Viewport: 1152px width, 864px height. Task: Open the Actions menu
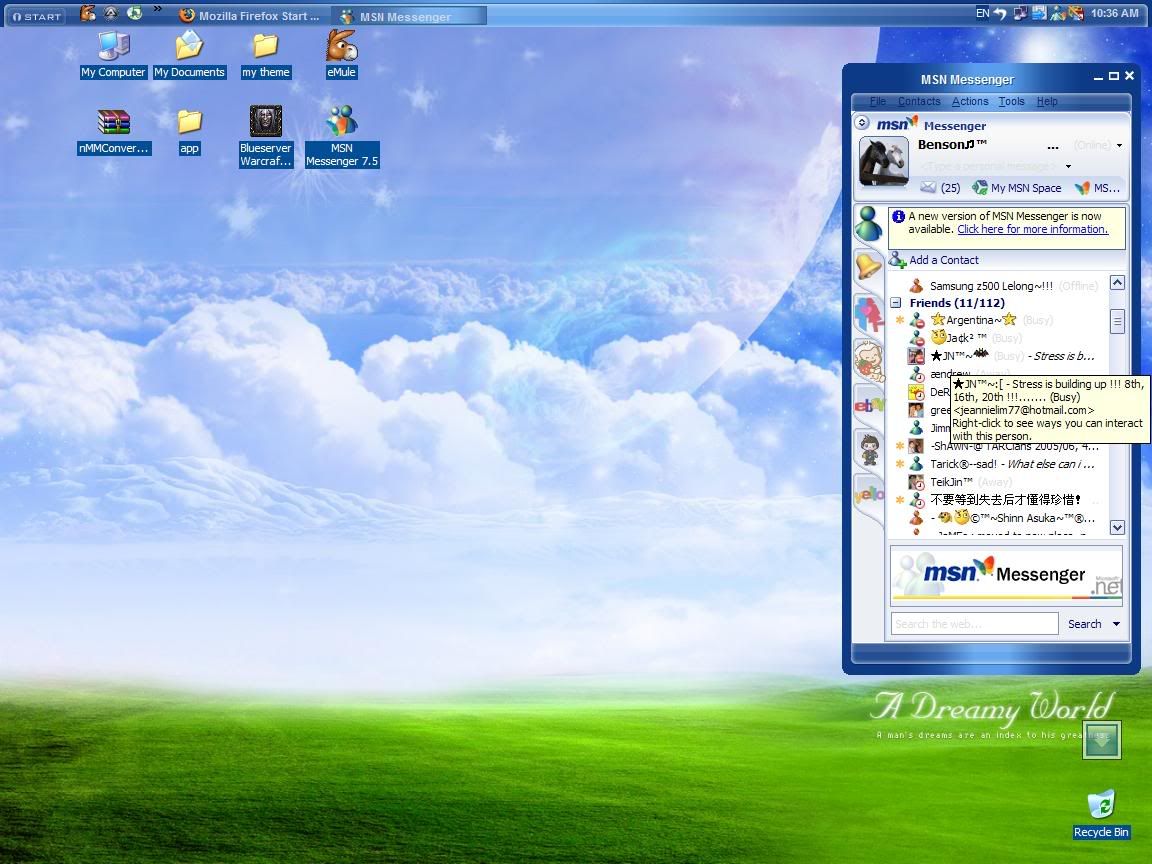click(970, 101)
